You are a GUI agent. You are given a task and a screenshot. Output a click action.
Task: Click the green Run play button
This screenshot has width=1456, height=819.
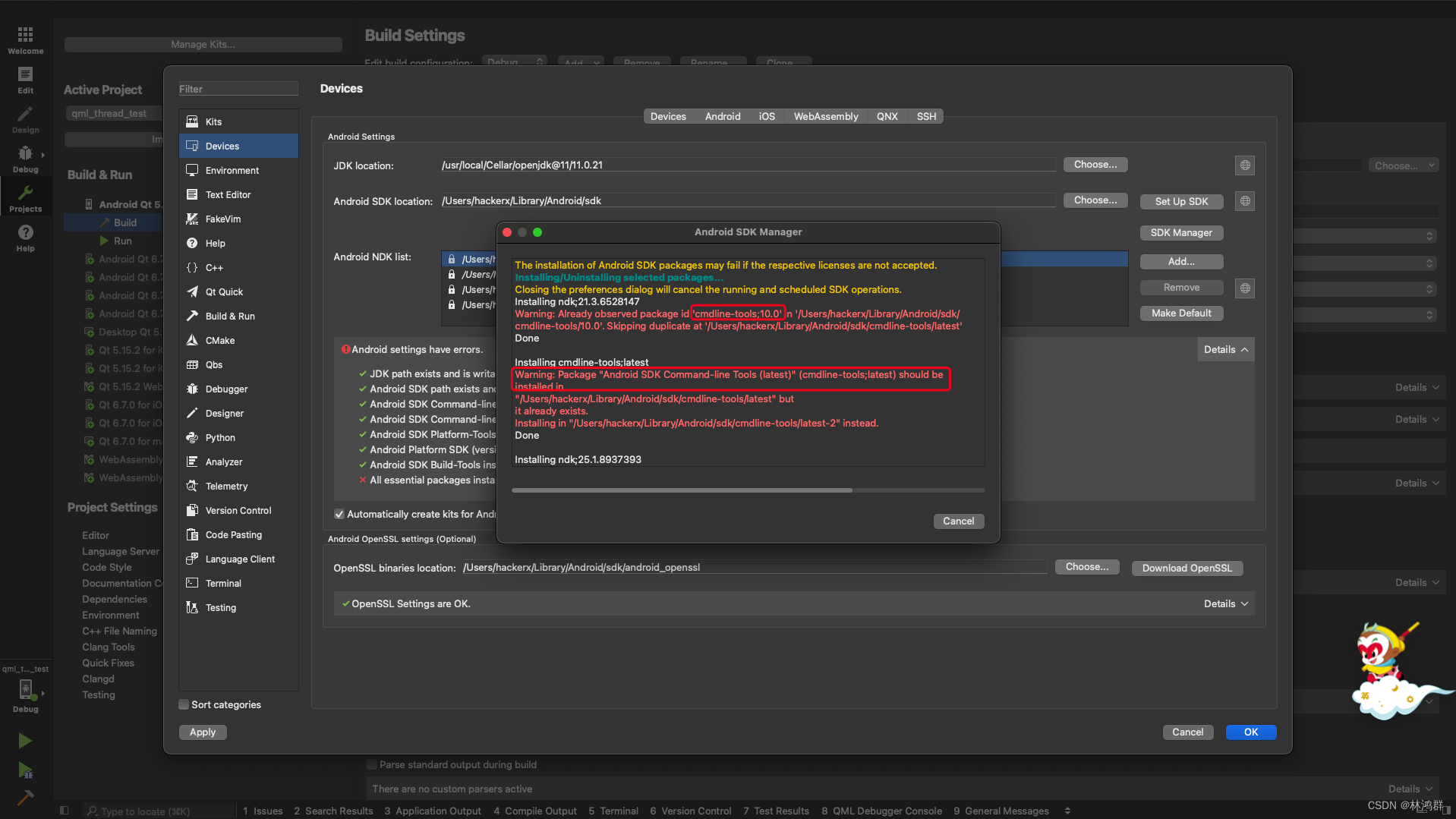point(25,741)
